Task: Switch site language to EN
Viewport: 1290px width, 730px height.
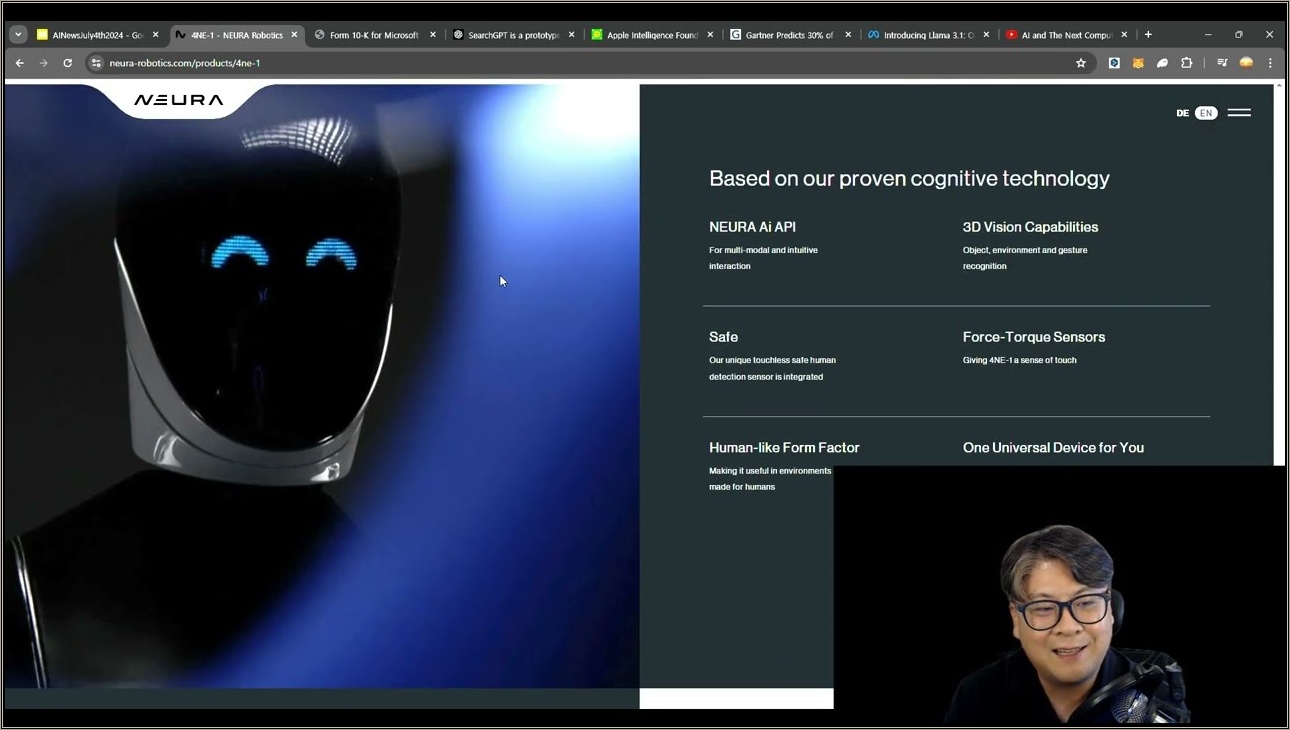Action: click(x=1206, y=113)
